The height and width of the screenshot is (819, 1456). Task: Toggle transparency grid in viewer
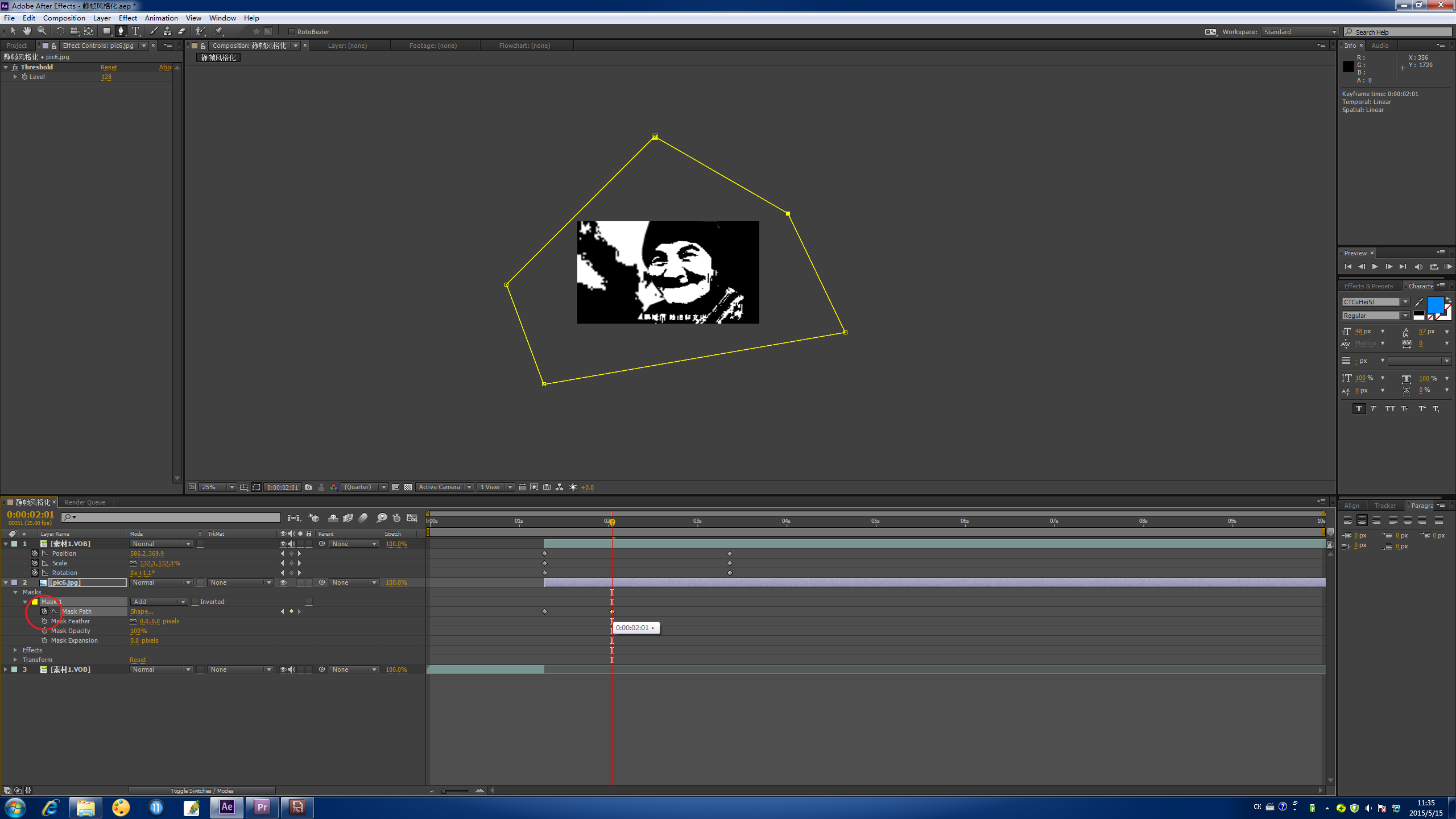click(408, 487)
